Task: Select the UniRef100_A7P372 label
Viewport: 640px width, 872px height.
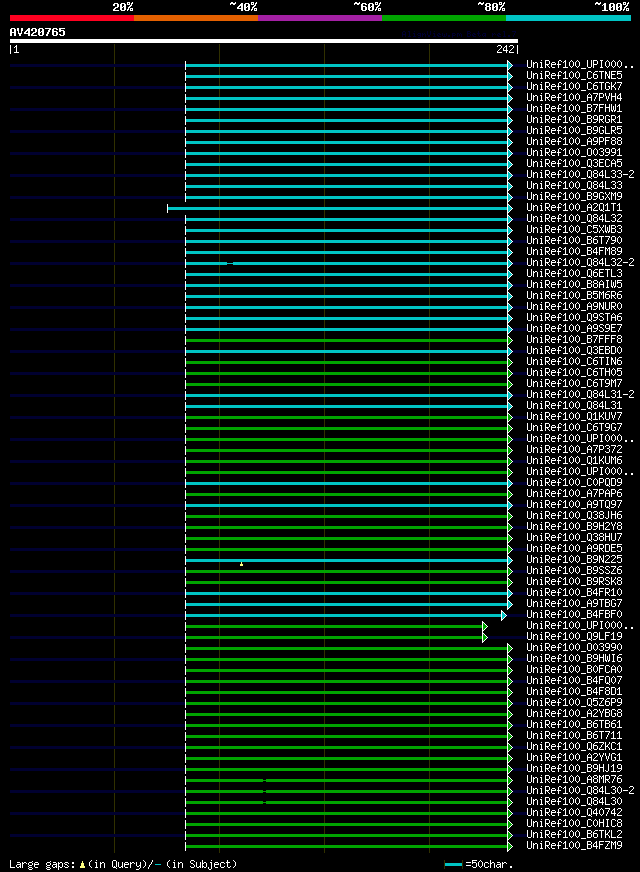Action: tap(574, 449)
